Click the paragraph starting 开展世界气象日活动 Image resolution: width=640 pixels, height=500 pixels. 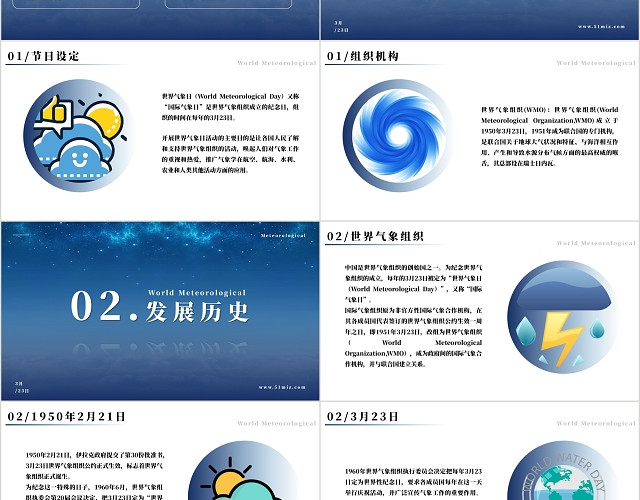230,154
